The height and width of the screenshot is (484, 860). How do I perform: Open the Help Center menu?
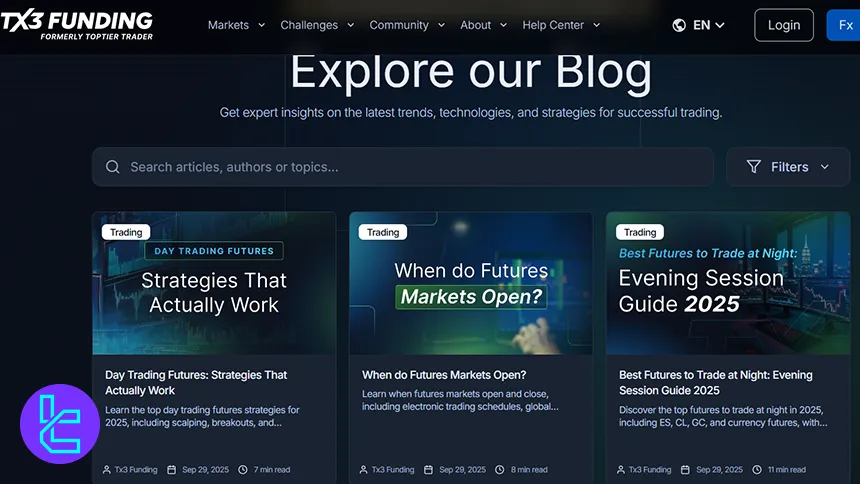click(561, 25)
